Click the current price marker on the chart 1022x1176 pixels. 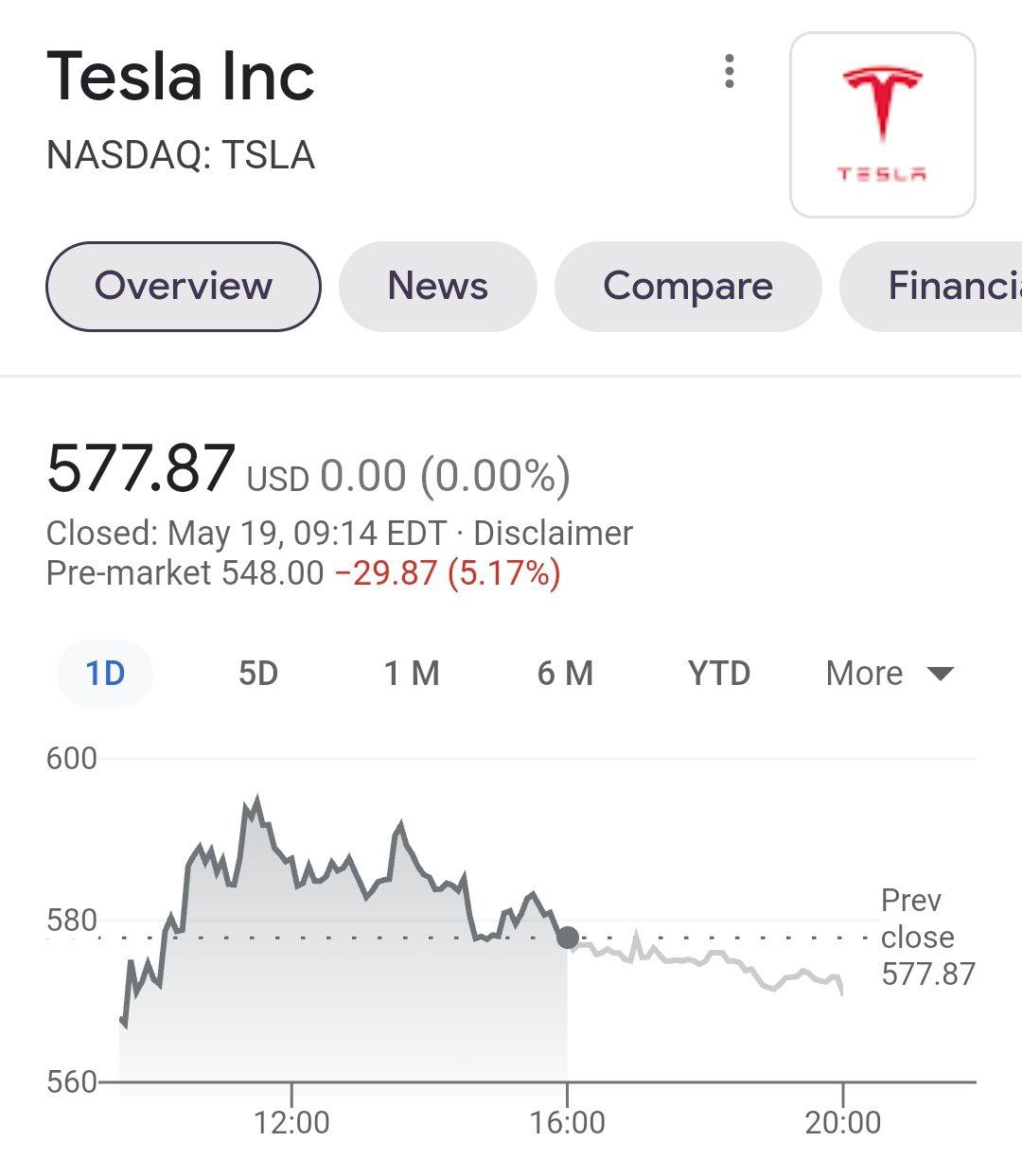tap(569, 937)
